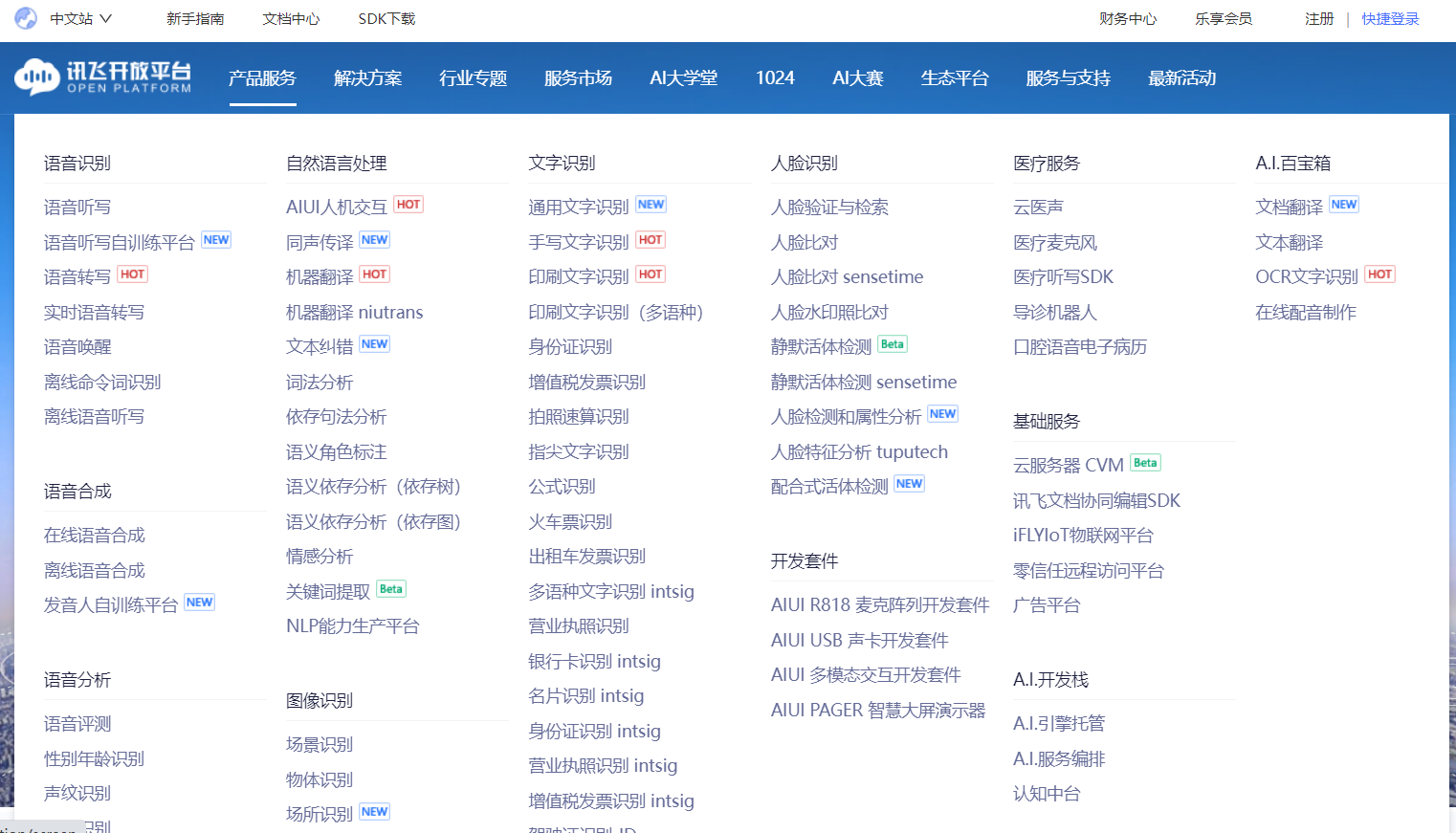1456x833 pixels.
Task: Open 语音转写 service link
Action: coord(77,276)
